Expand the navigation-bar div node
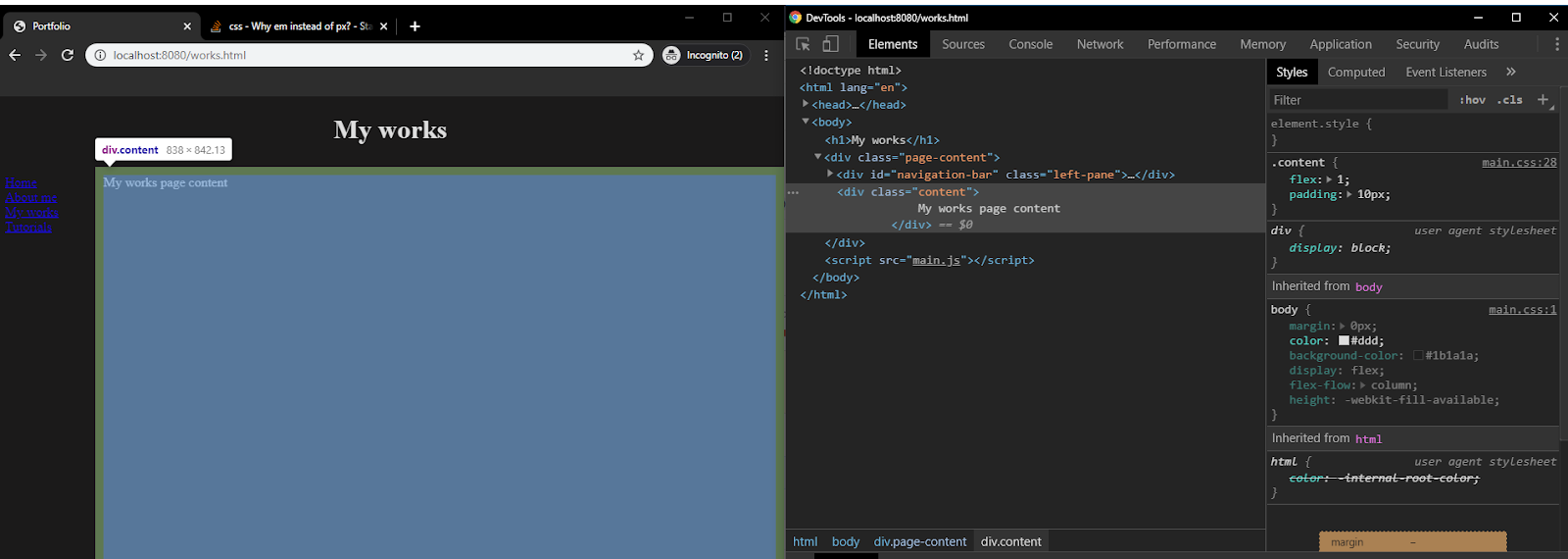 pyautogui.click(x=830, y=174)
